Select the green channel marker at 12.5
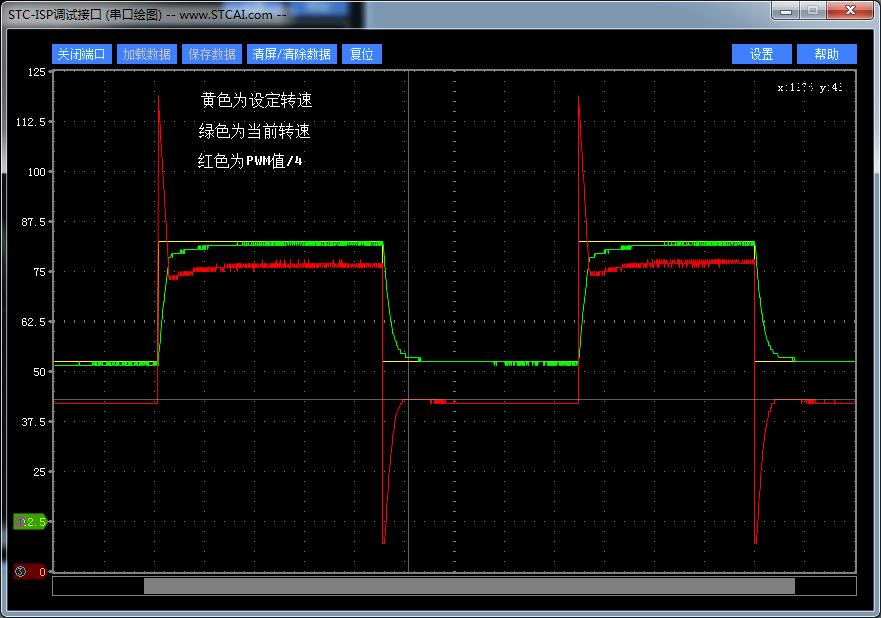Image resolution: width=881 pixels, height=618 pixels. (29, 522)
